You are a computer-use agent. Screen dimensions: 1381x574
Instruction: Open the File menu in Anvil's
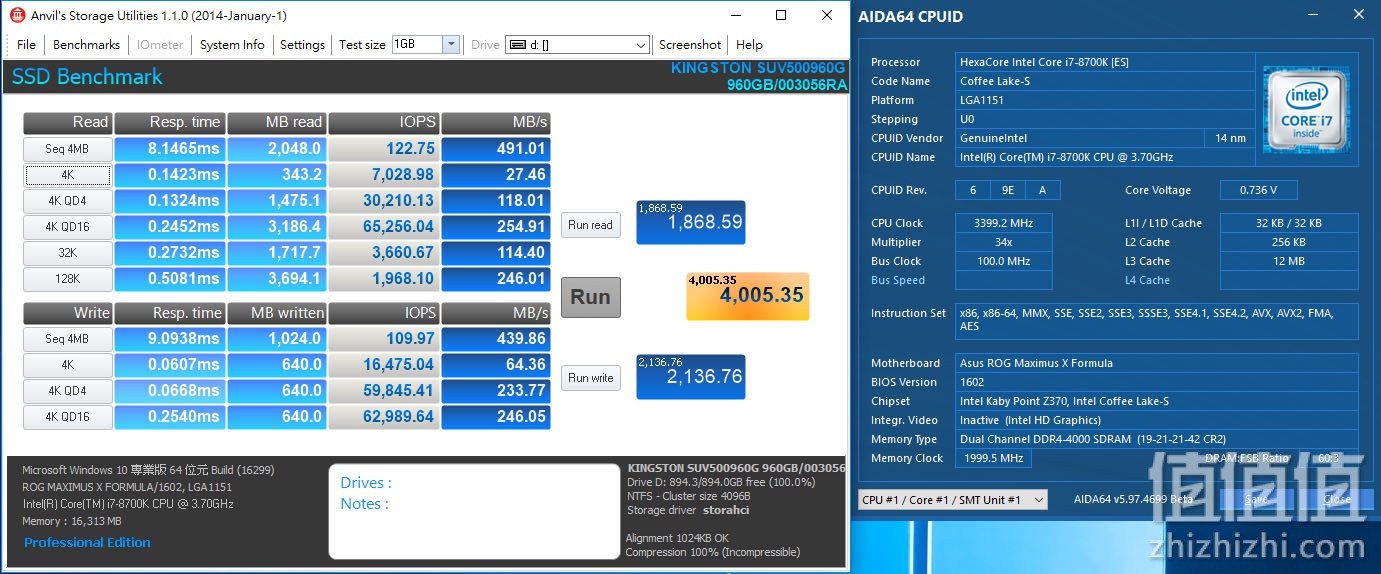[26, 44]
